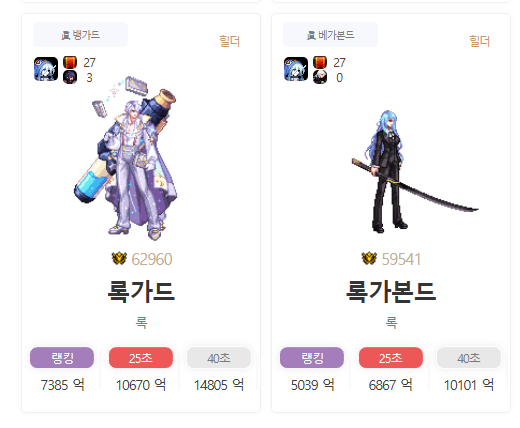The height and width of the screenshot is (428, 520).
Task: Click red buff icon beside 27 on 록가드 card
Action: click(x=70, y=62)
